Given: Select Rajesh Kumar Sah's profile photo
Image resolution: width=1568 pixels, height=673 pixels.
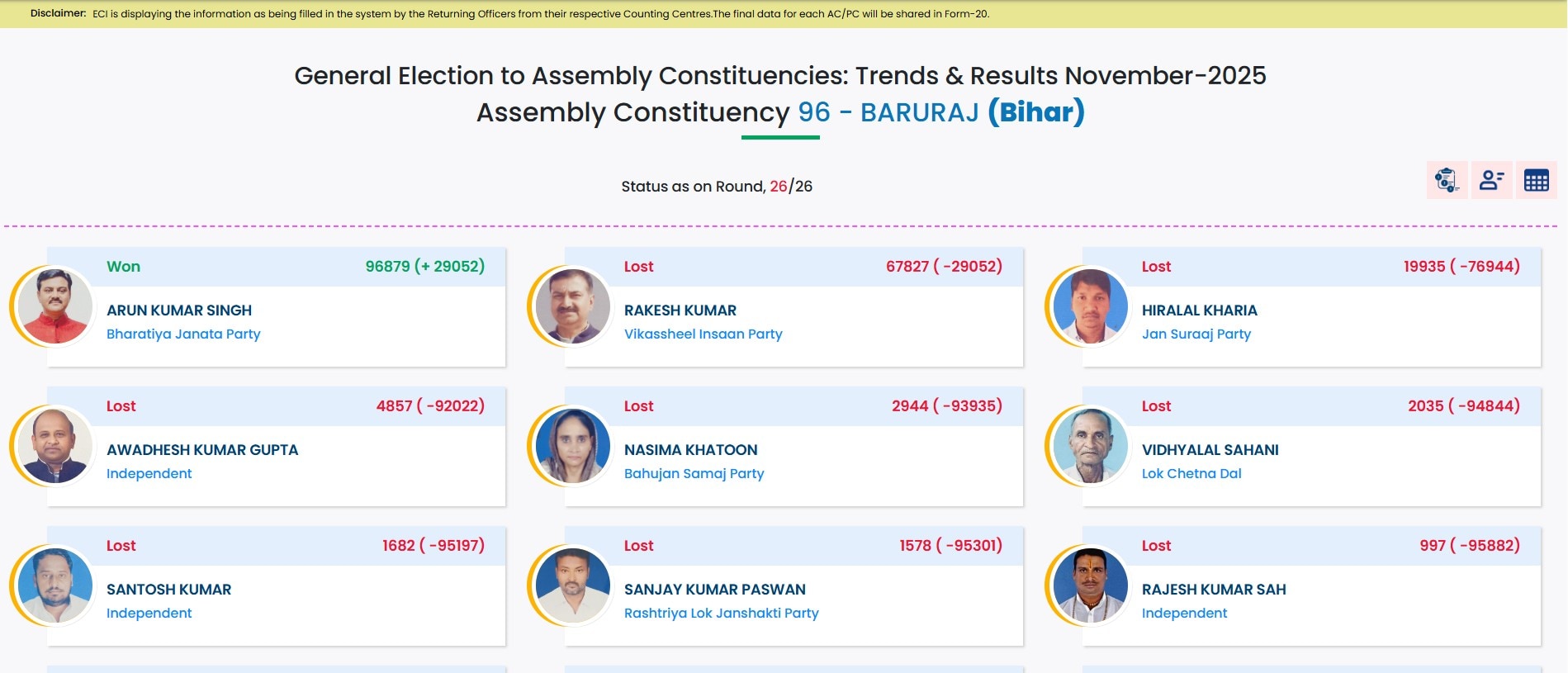Looking at the screenshot, I should point(1091,585).
